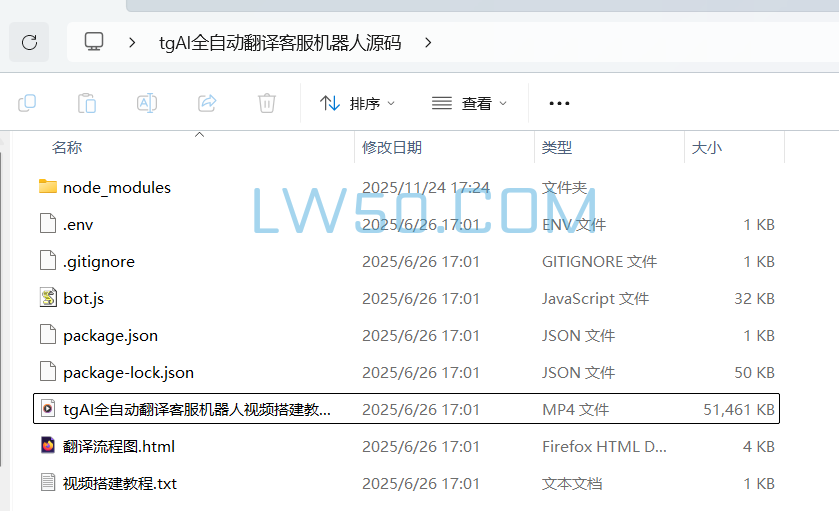Click the .gitignore file icon
The image size is (839, 511).
tap(48, 260)
